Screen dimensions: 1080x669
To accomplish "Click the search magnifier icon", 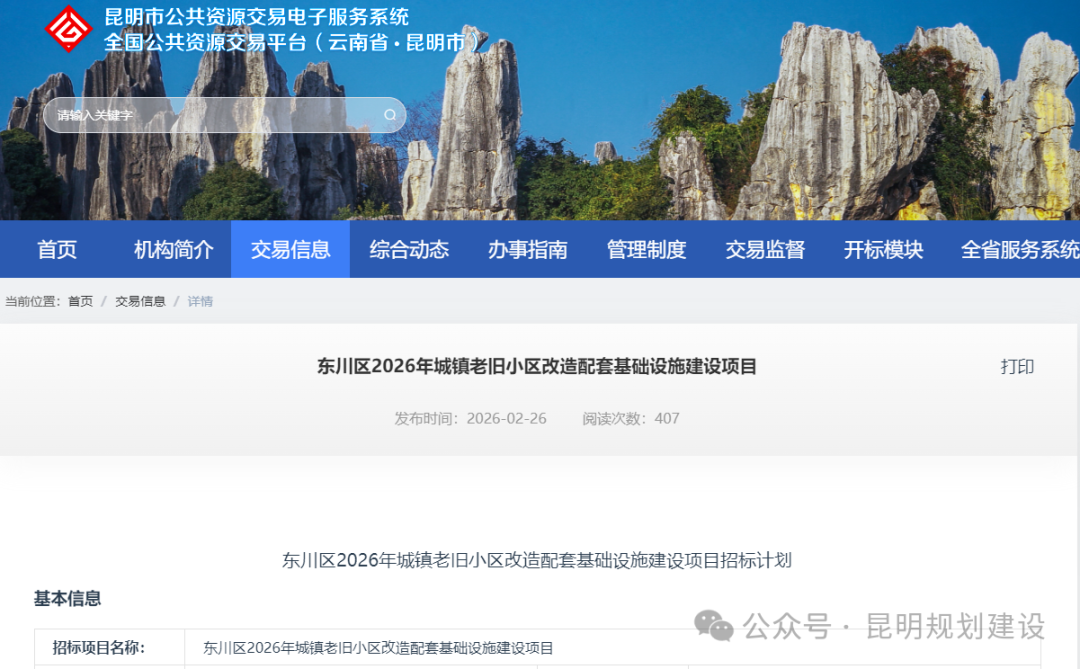I will (390, 115).
